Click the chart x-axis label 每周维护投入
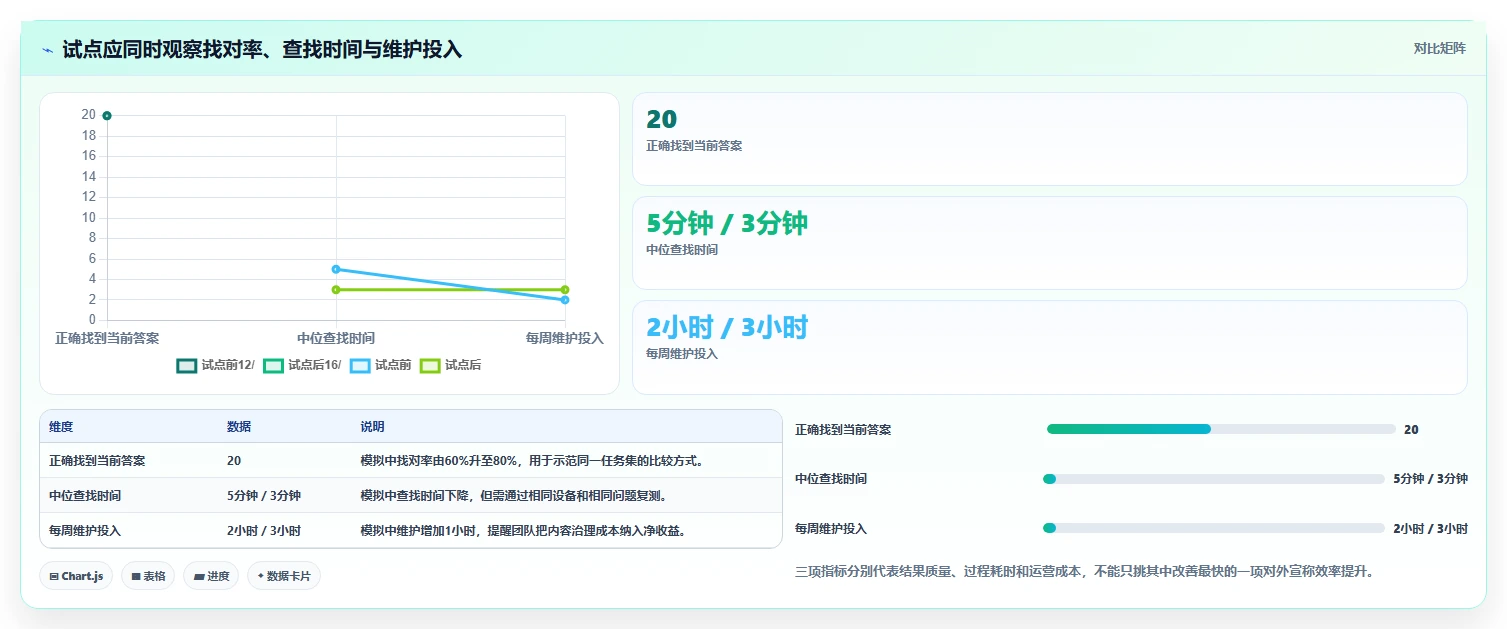 pyautogui.click(x=565, y=338)
